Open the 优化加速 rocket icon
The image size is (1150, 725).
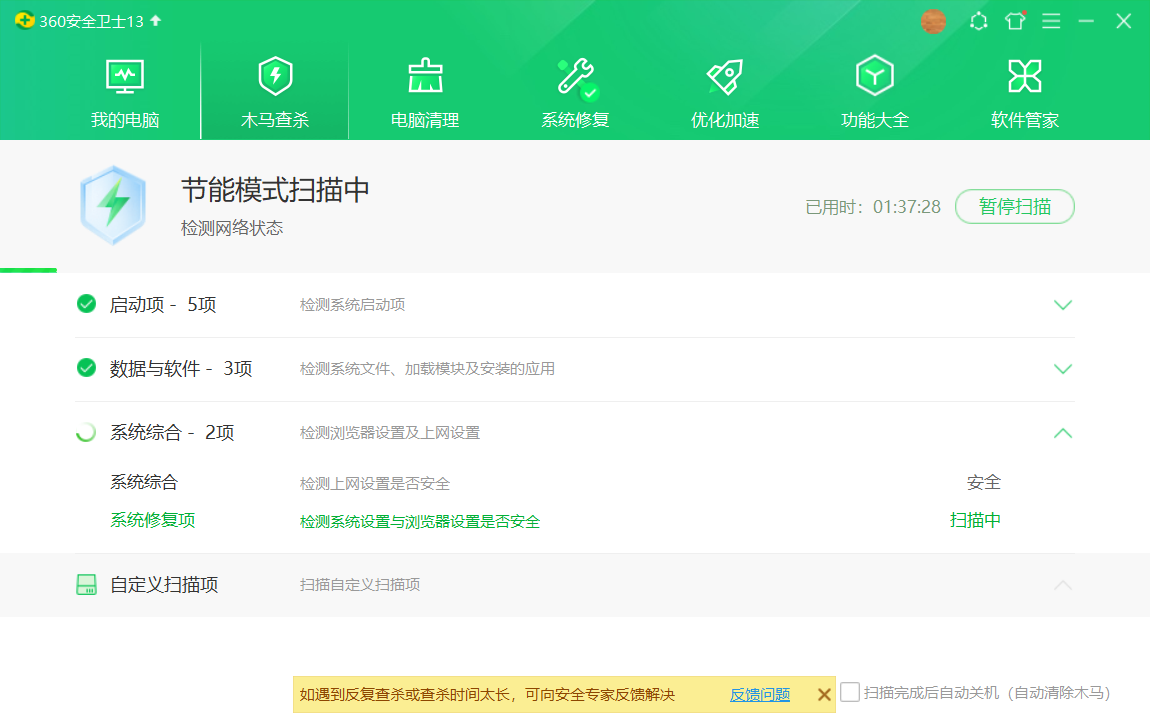725,77
